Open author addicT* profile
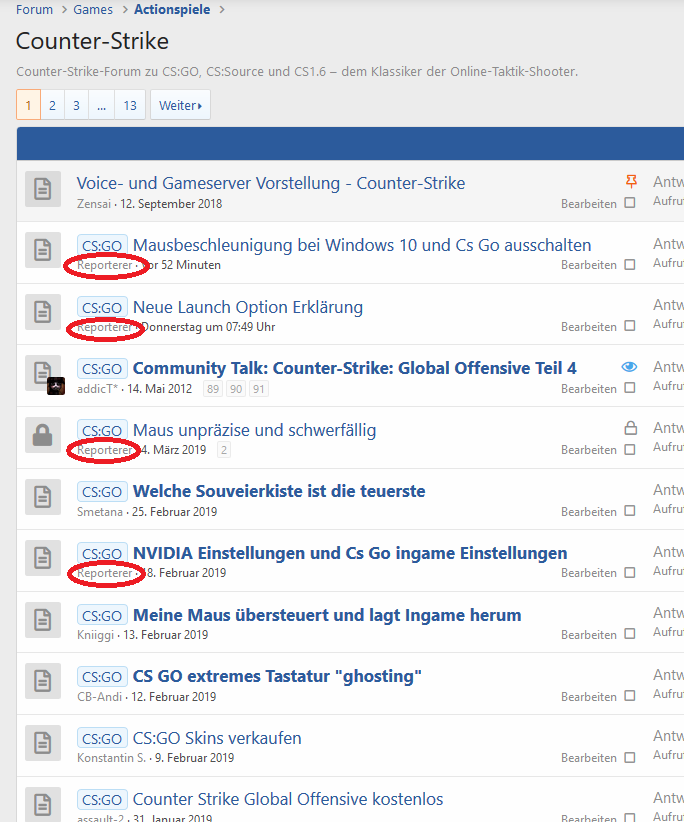Viewport: 690px width, 828px height. (98, 389)
